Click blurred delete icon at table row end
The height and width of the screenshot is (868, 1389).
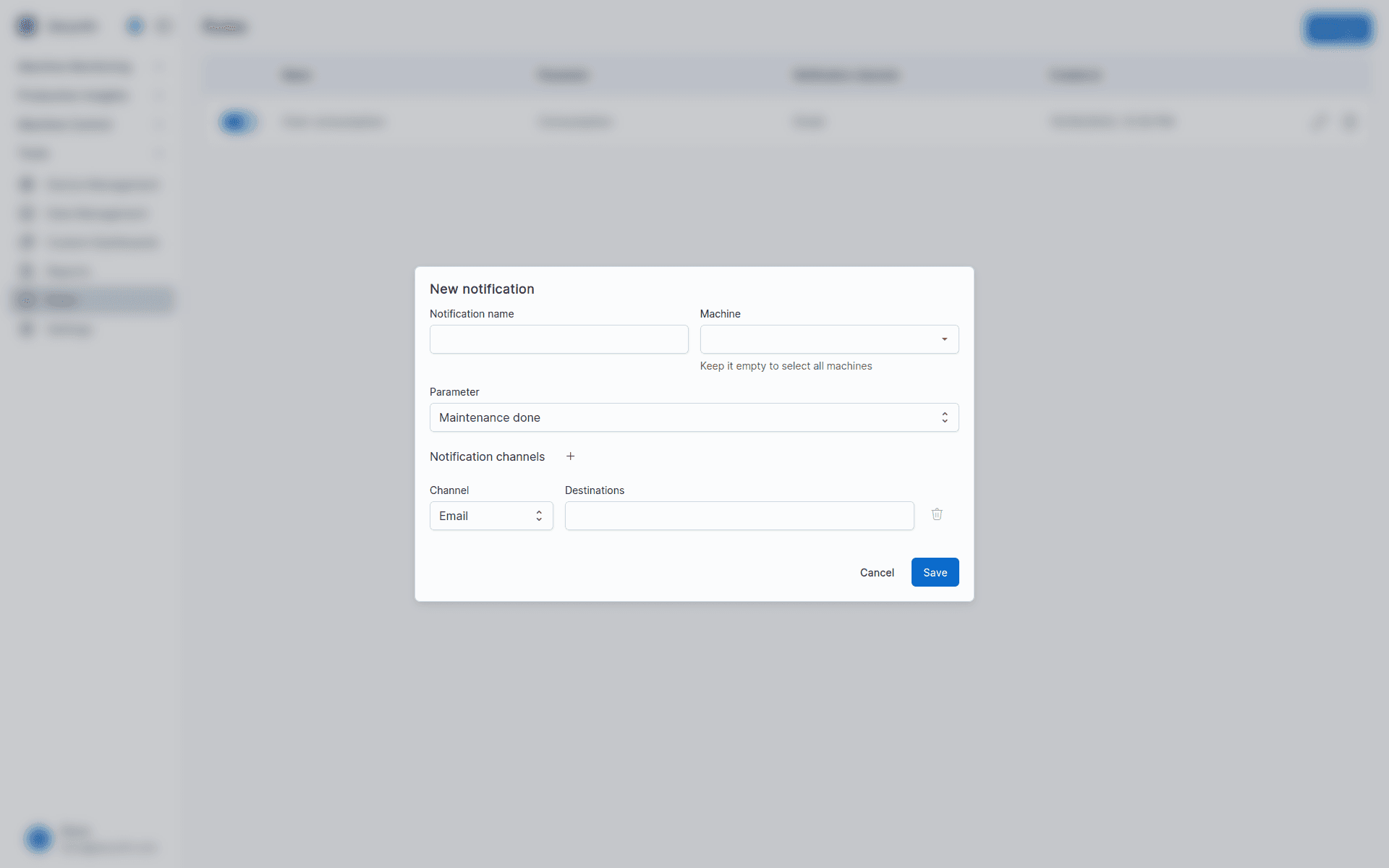1349,122
